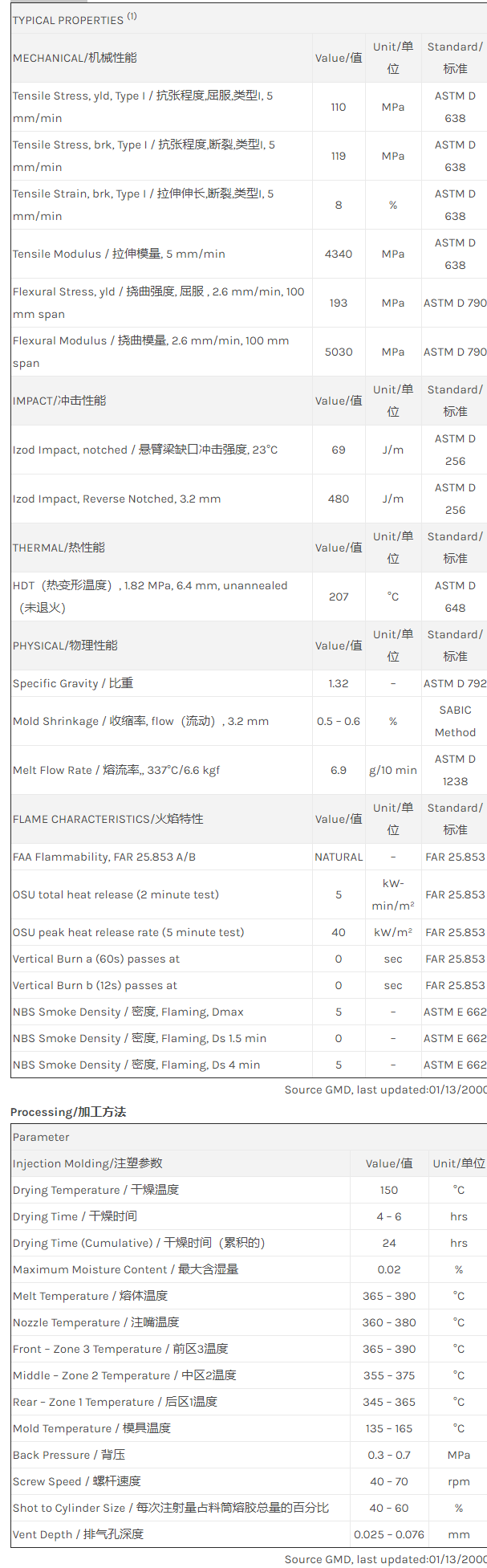Click the TYPICAL PROPERTIES table heading
The image size is (487, 1568).
[x=74, y=19]
